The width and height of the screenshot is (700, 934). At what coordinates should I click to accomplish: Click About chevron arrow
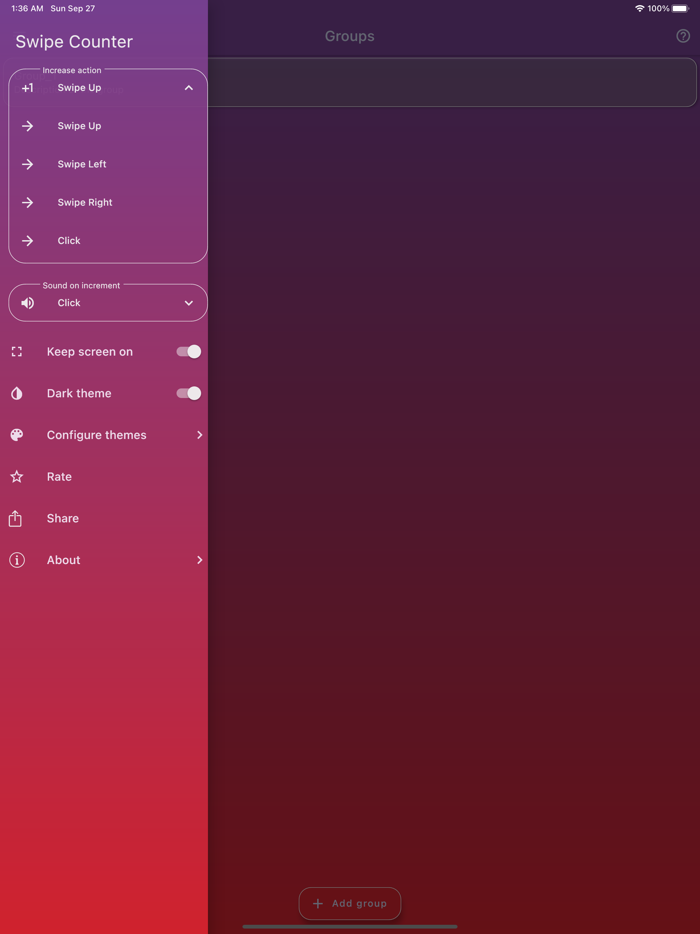[x=200, y=560]
